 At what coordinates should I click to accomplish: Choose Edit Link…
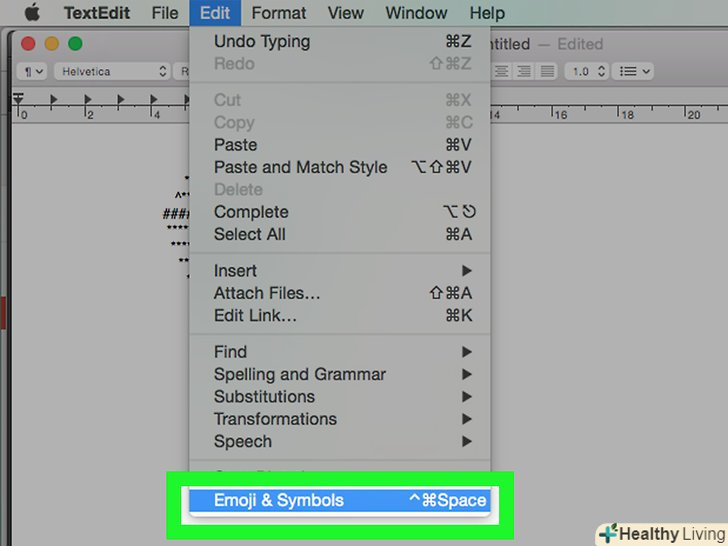(340, 315)
